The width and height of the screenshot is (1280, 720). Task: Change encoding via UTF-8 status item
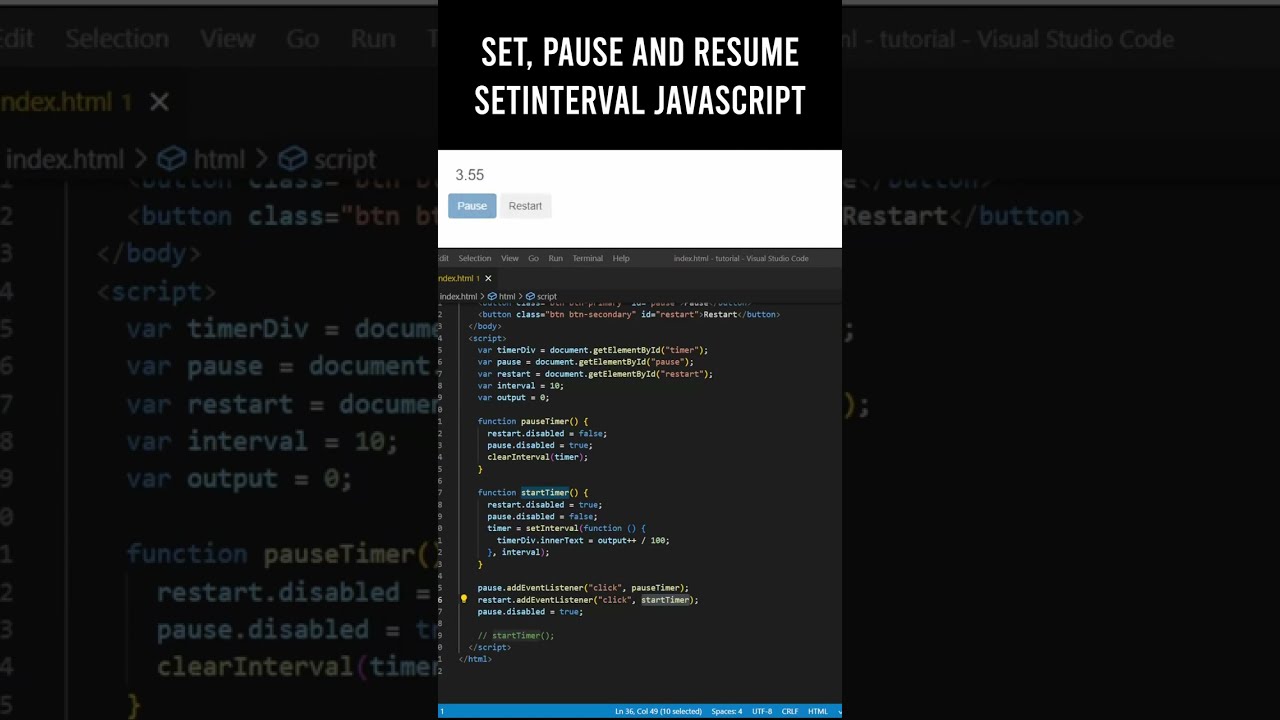(x=762, y=711)
